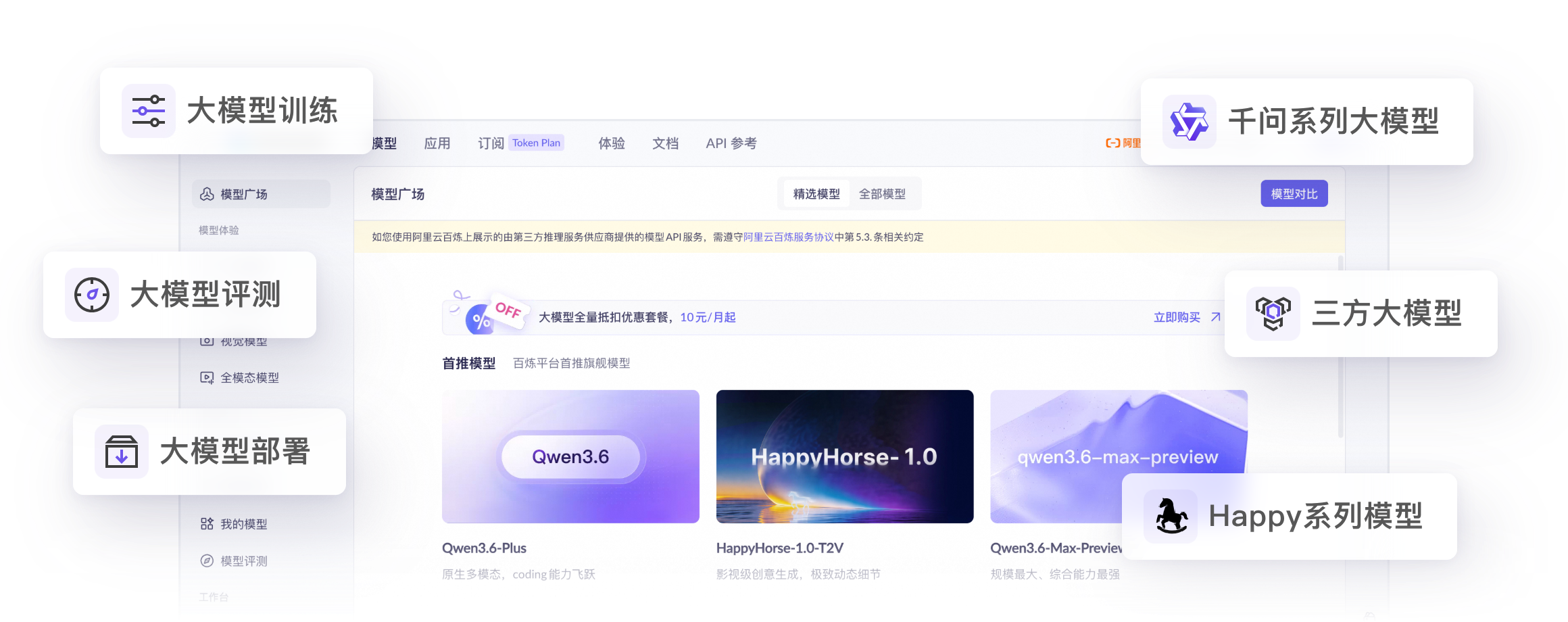Click the 千问 logo icon
This screenshot has width=1568, height=622.
(1190, 122)
